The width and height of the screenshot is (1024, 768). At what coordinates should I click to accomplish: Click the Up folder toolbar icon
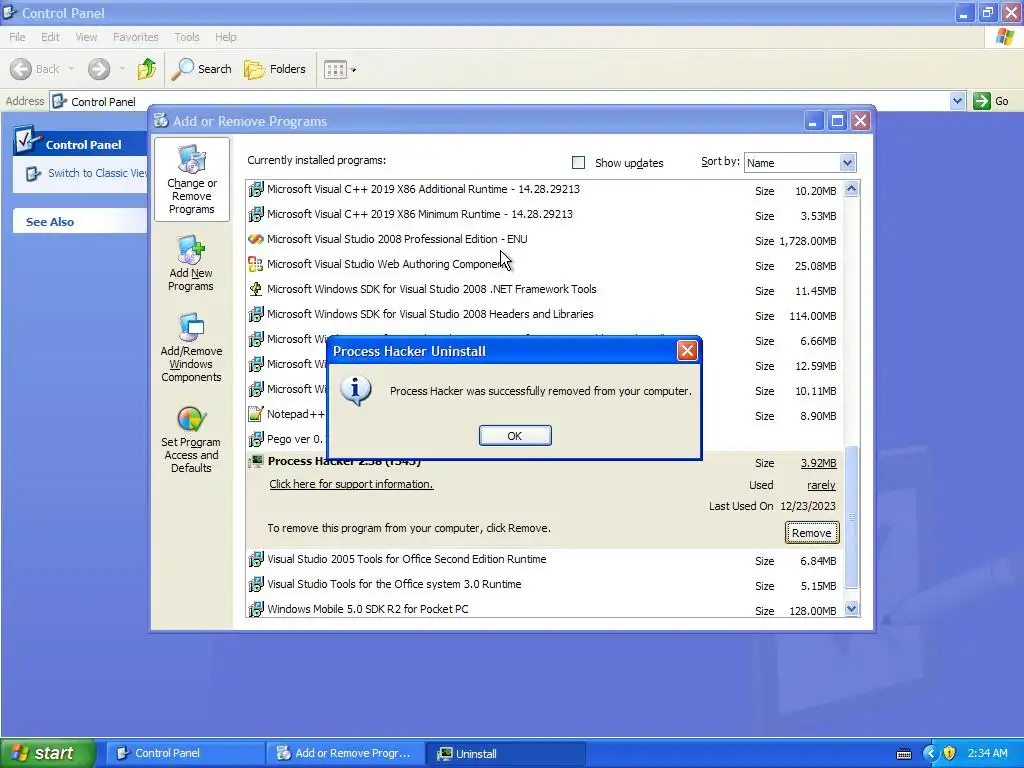point(146,69)
